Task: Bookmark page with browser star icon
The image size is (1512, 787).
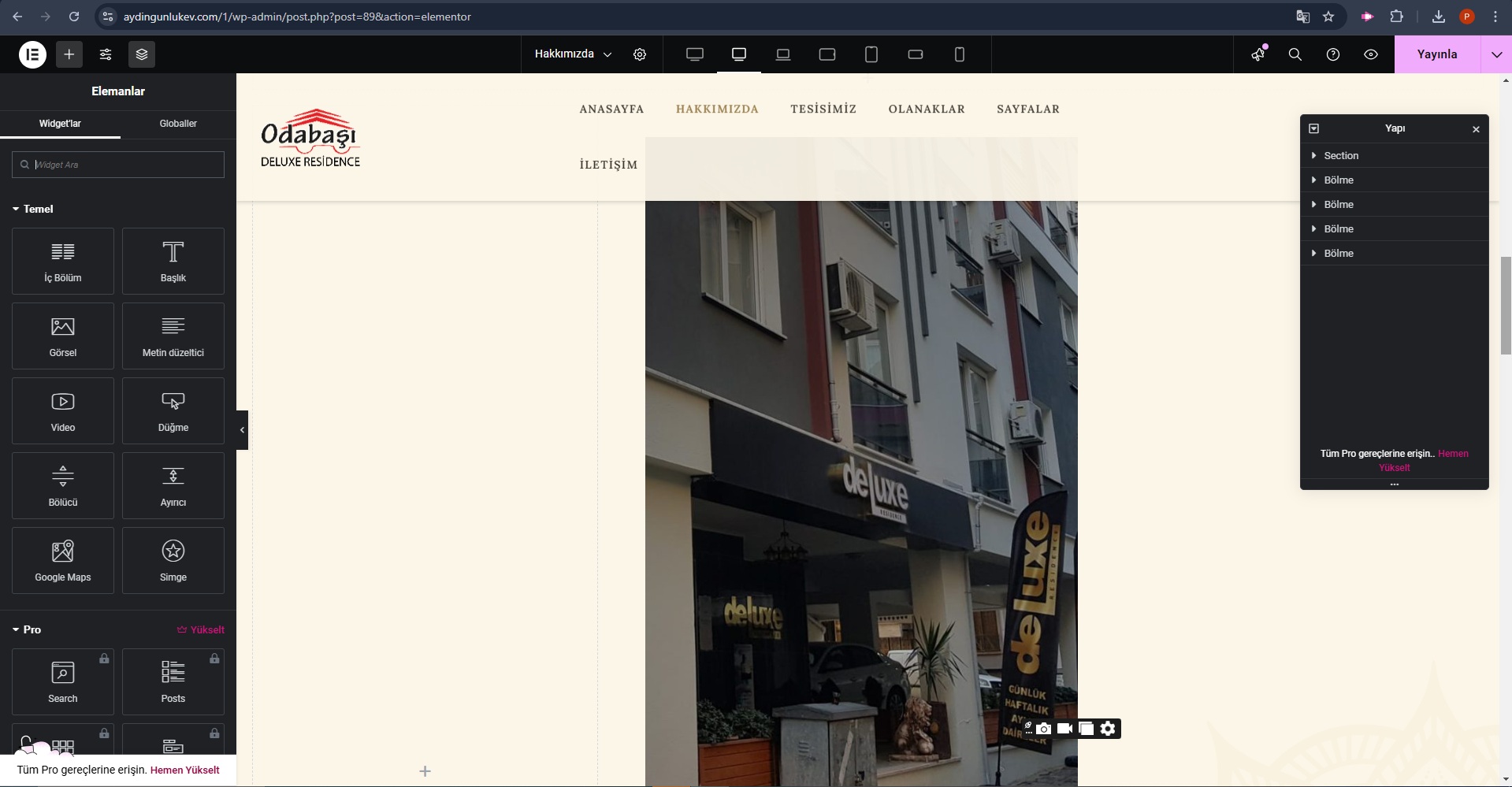Action: [1328, 17]
